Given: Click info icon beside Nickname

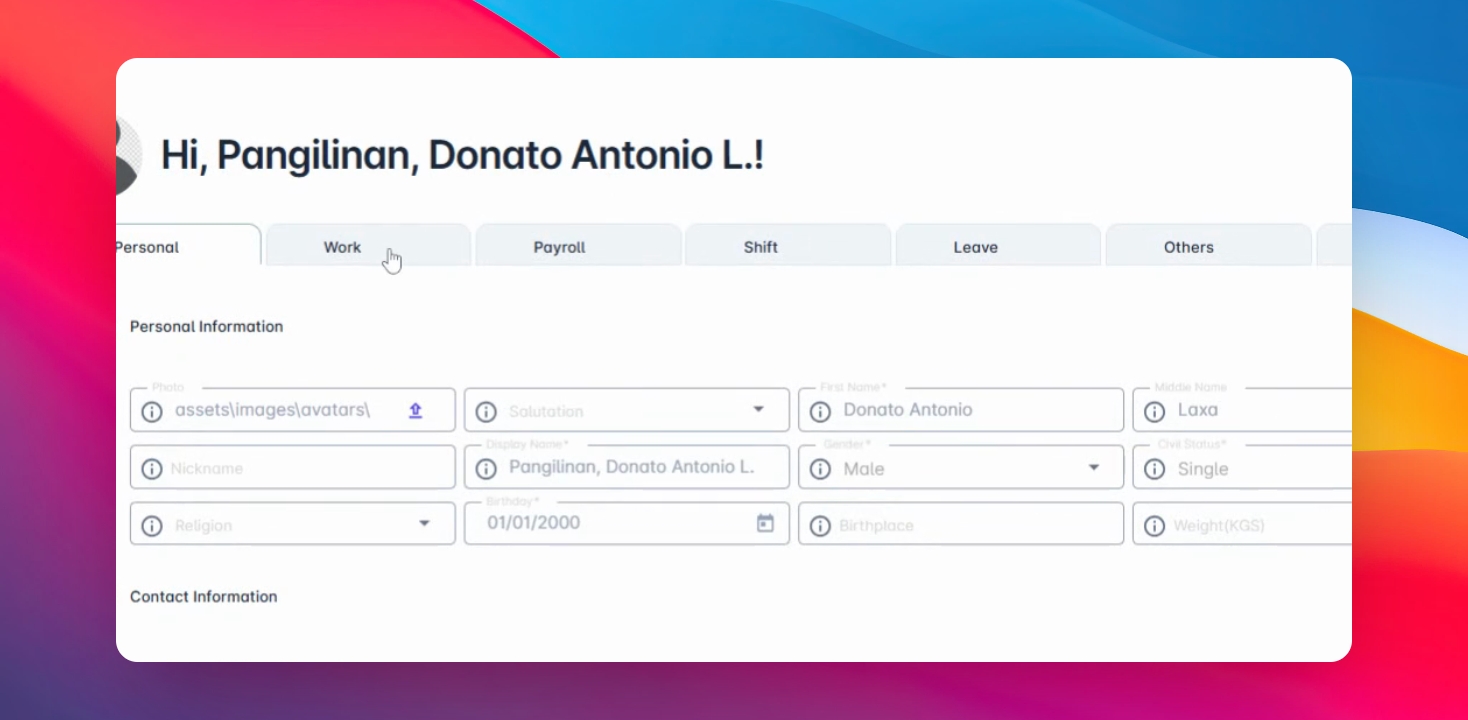Looking at the screenshot, I should pos(152,468).
